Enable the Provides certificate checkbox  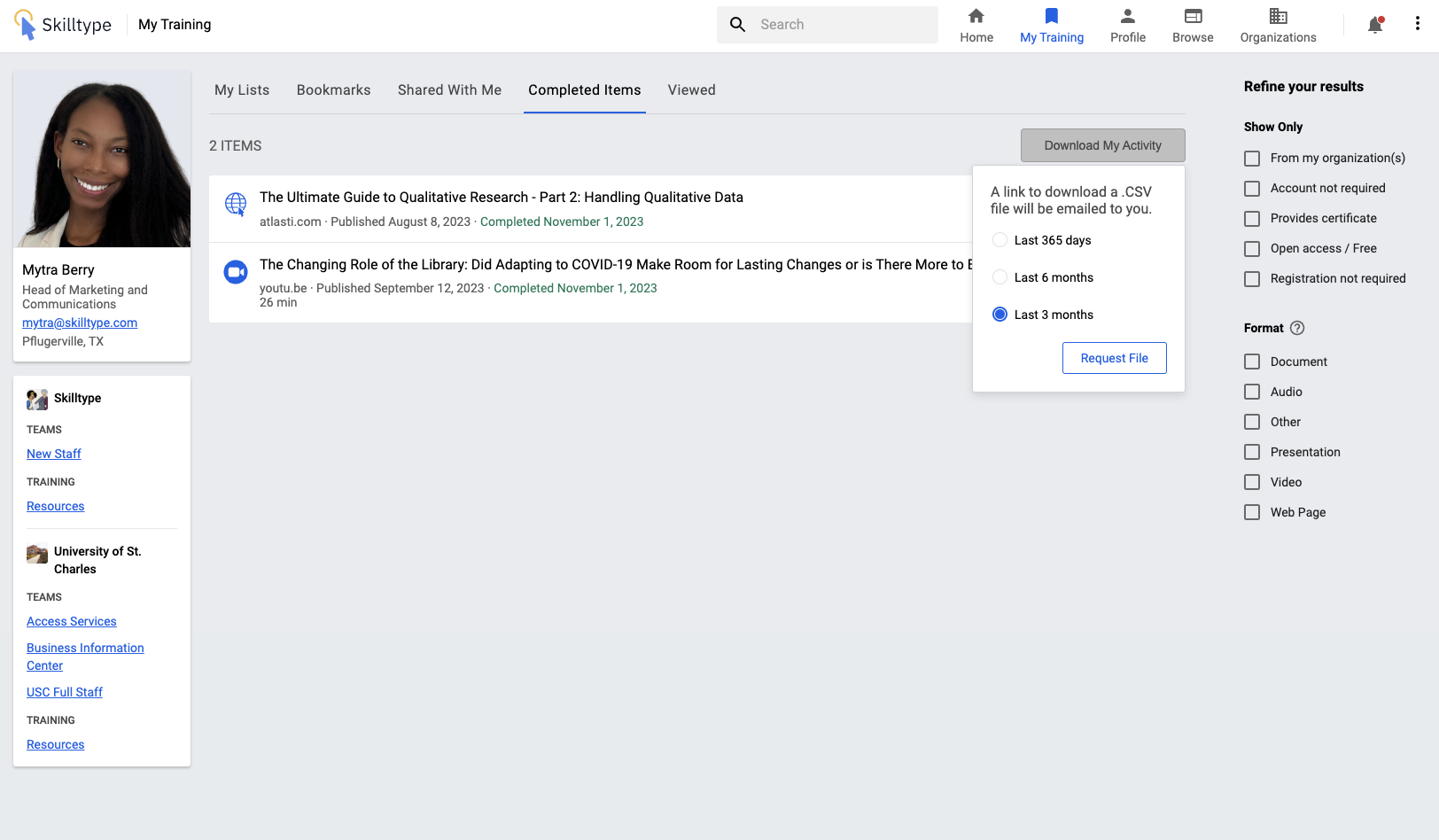point(1252,219)
